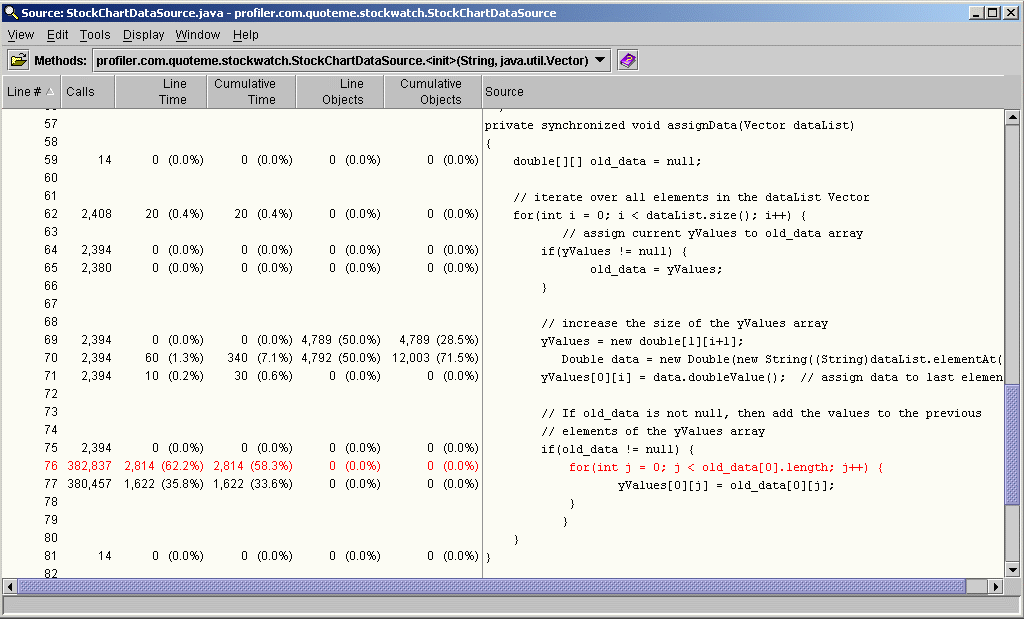Open the View menu
Viewport: 1024px width, 619px height.
[x=20, y=35]
